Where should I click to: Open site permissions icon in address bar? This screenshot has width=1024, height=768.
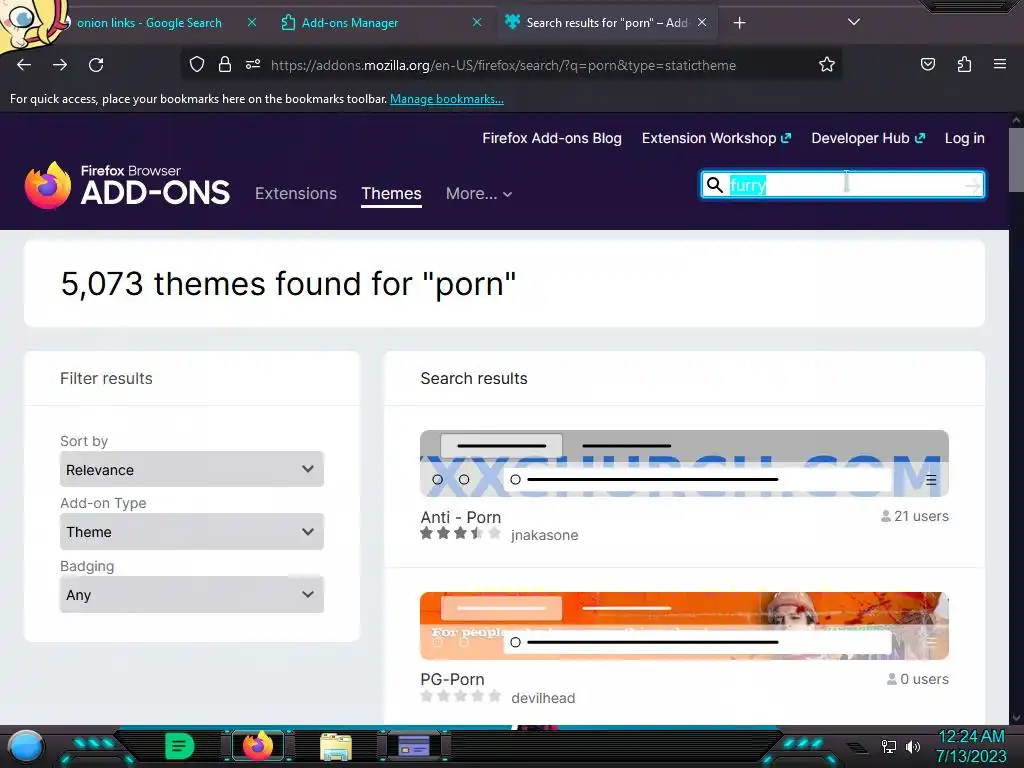pyautogui.click(x=253, y=65)
